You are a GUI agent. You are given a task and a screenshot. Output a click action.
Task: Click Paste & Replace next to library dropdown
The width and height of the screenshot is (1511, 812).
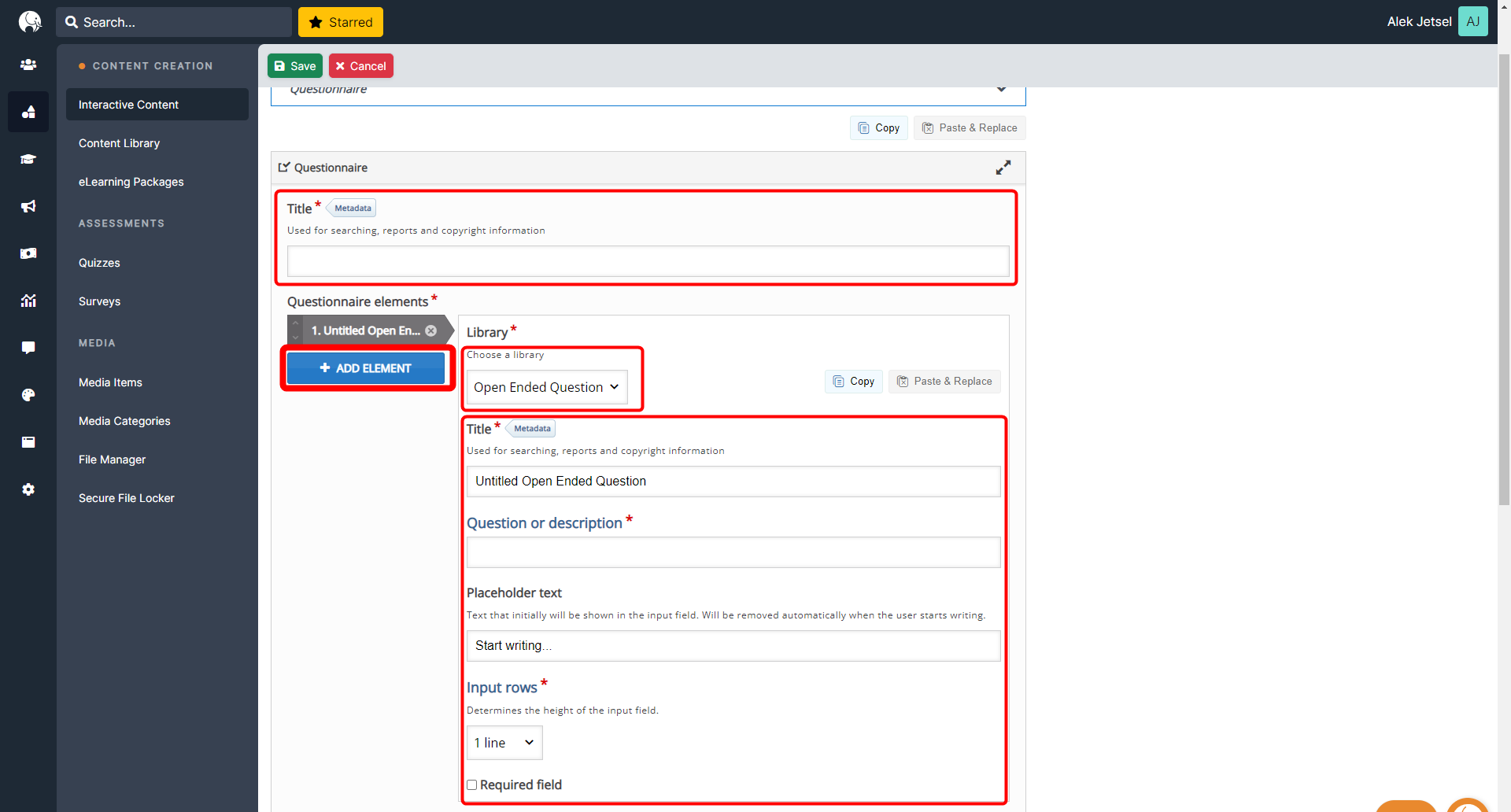(944, 382)
